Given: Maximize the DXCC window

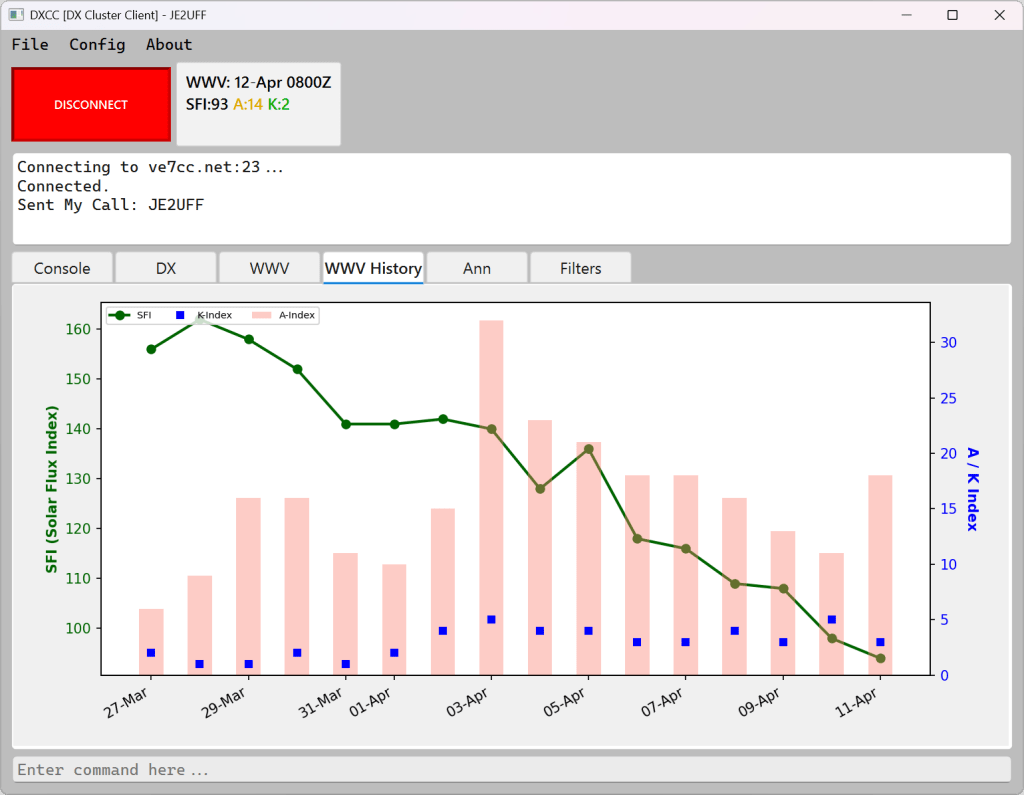Looking at the screenshot, I should 952,15.
